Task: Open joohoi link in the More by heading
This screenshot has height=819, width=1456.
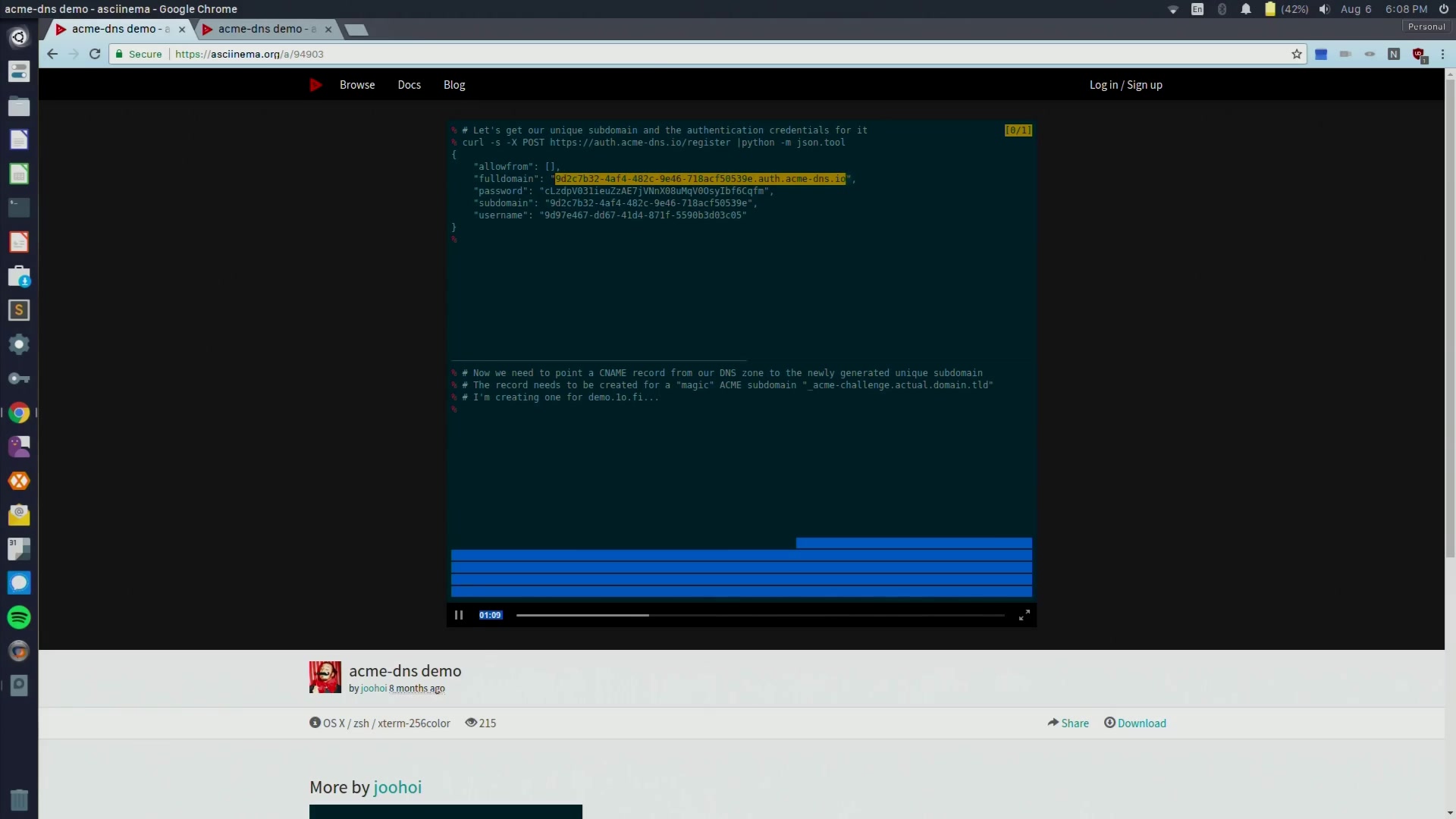Action: 397,787
